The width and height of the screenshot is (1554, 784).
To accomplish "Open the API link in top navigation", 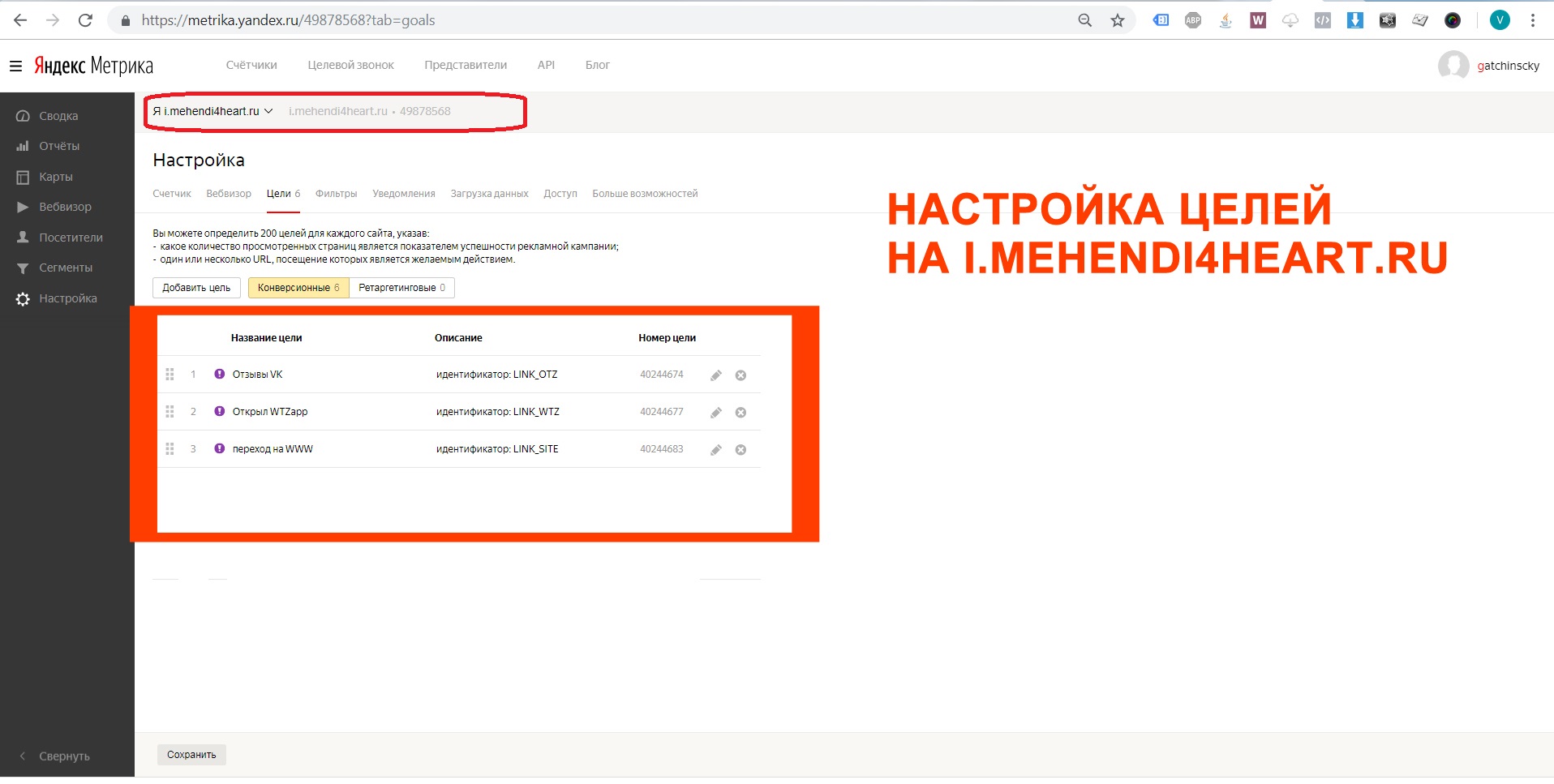I will click(x=546, y=66).
